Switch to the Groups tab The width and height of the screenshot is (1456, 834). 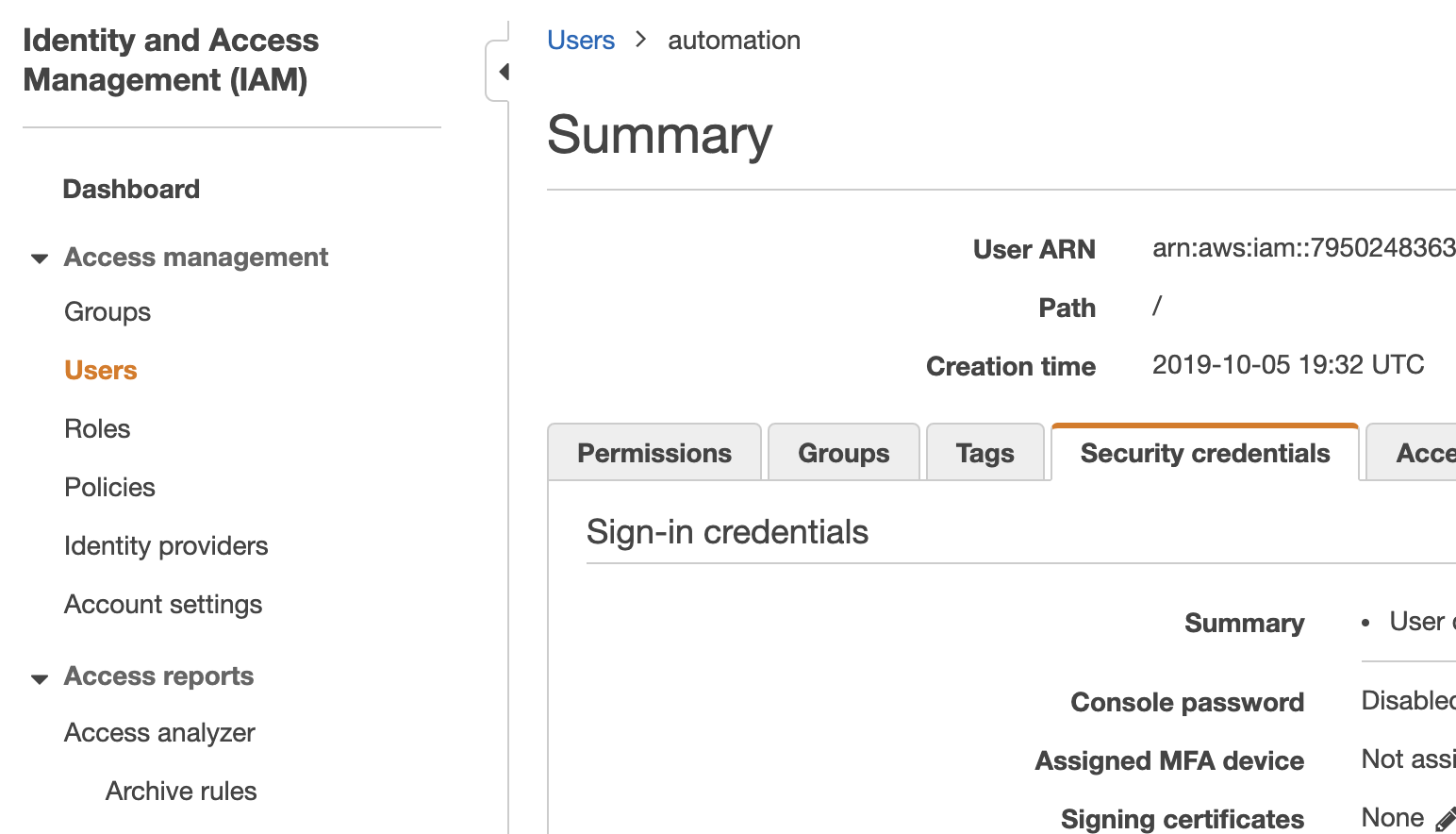(843, 453)
